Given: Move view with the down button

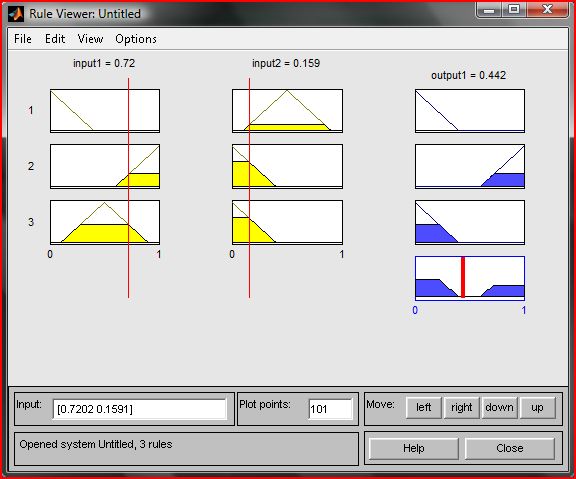Looking at the screenshot, I should pos(499,407).
